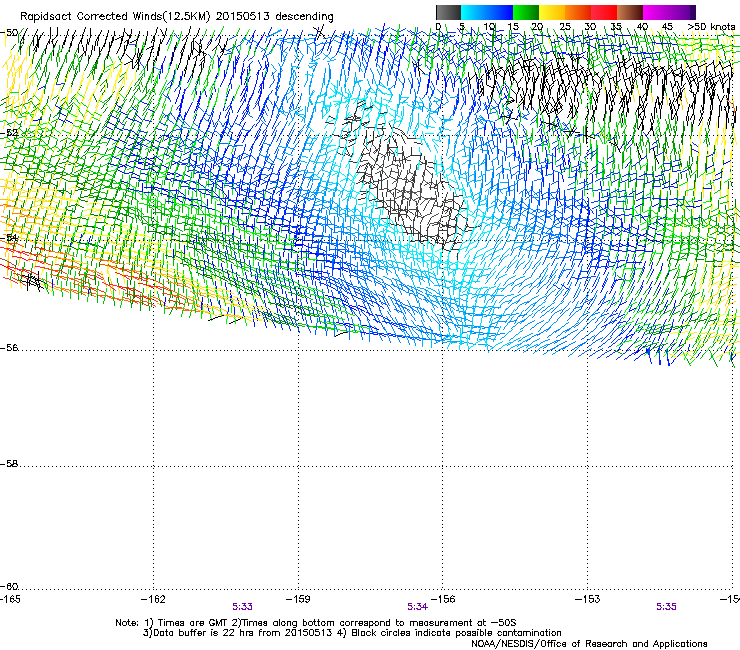This screenshot has height=650, width=740.
Task: Click the latitude label "-60"
Action: 9,586
